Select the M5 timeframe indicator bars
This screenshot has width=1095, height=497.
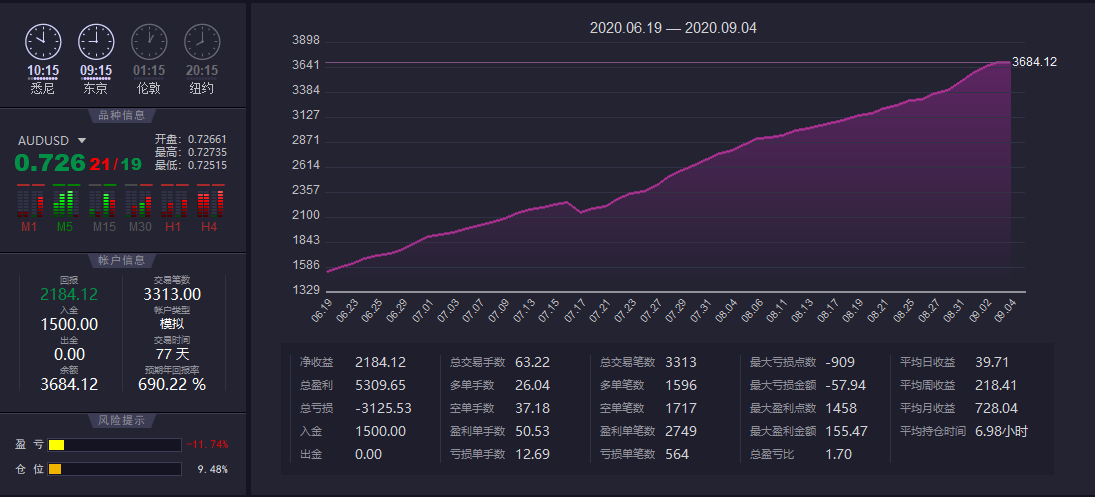point(64,202)
